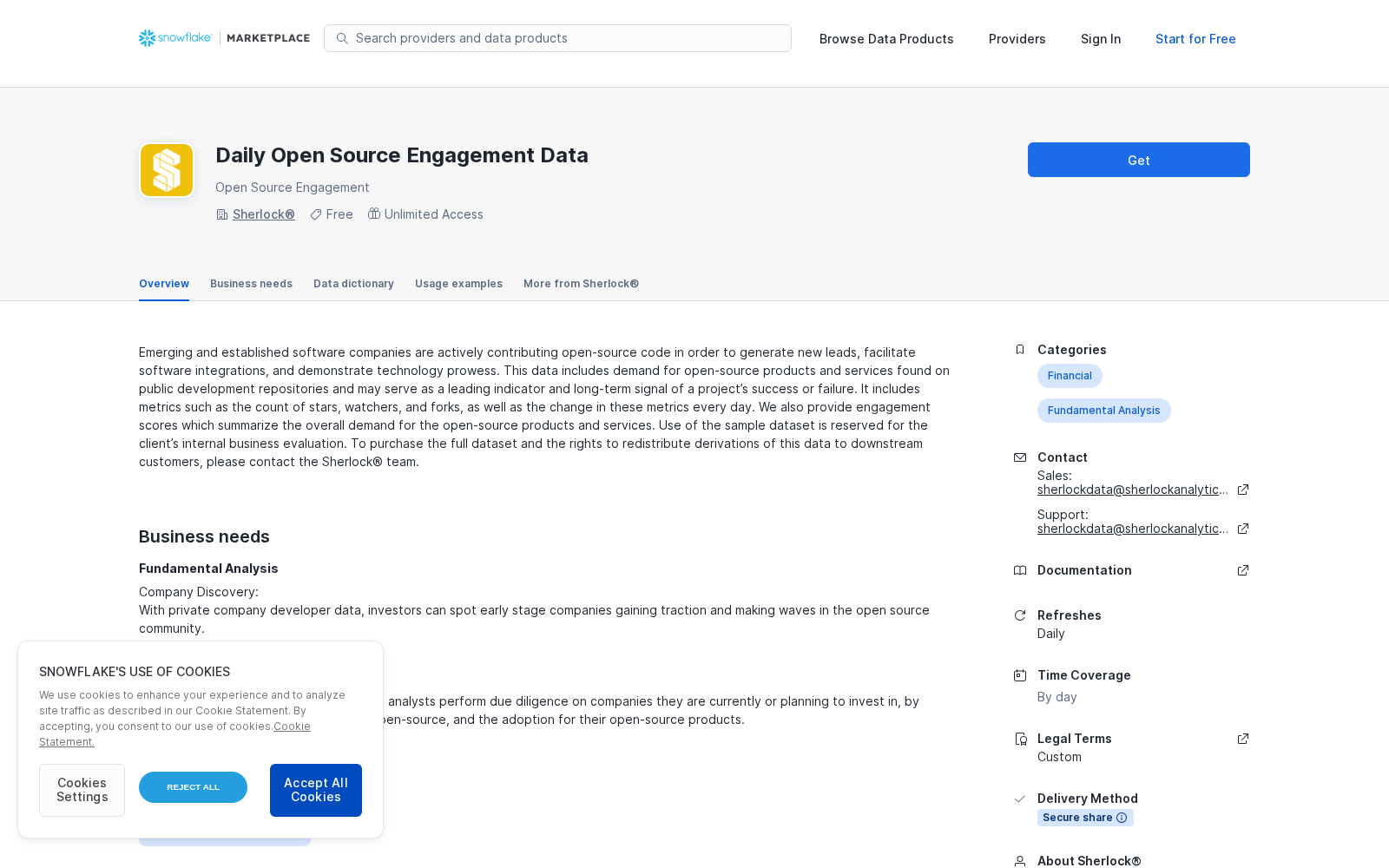1389x868 pixels.
Task: Click the gift icon beside Unlimited Access
Action: (374, 214)
